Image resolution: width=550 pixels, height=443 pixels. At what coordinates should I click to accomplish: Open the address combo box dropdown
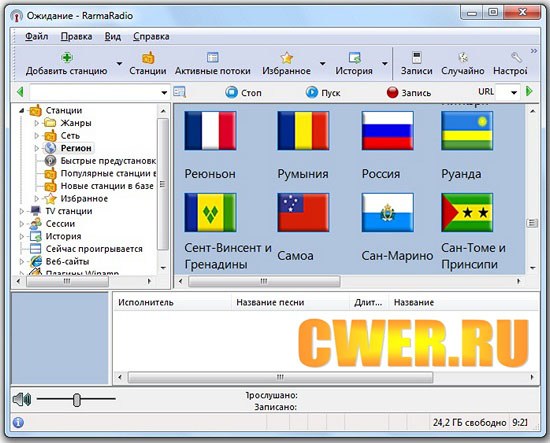[164, 93]
